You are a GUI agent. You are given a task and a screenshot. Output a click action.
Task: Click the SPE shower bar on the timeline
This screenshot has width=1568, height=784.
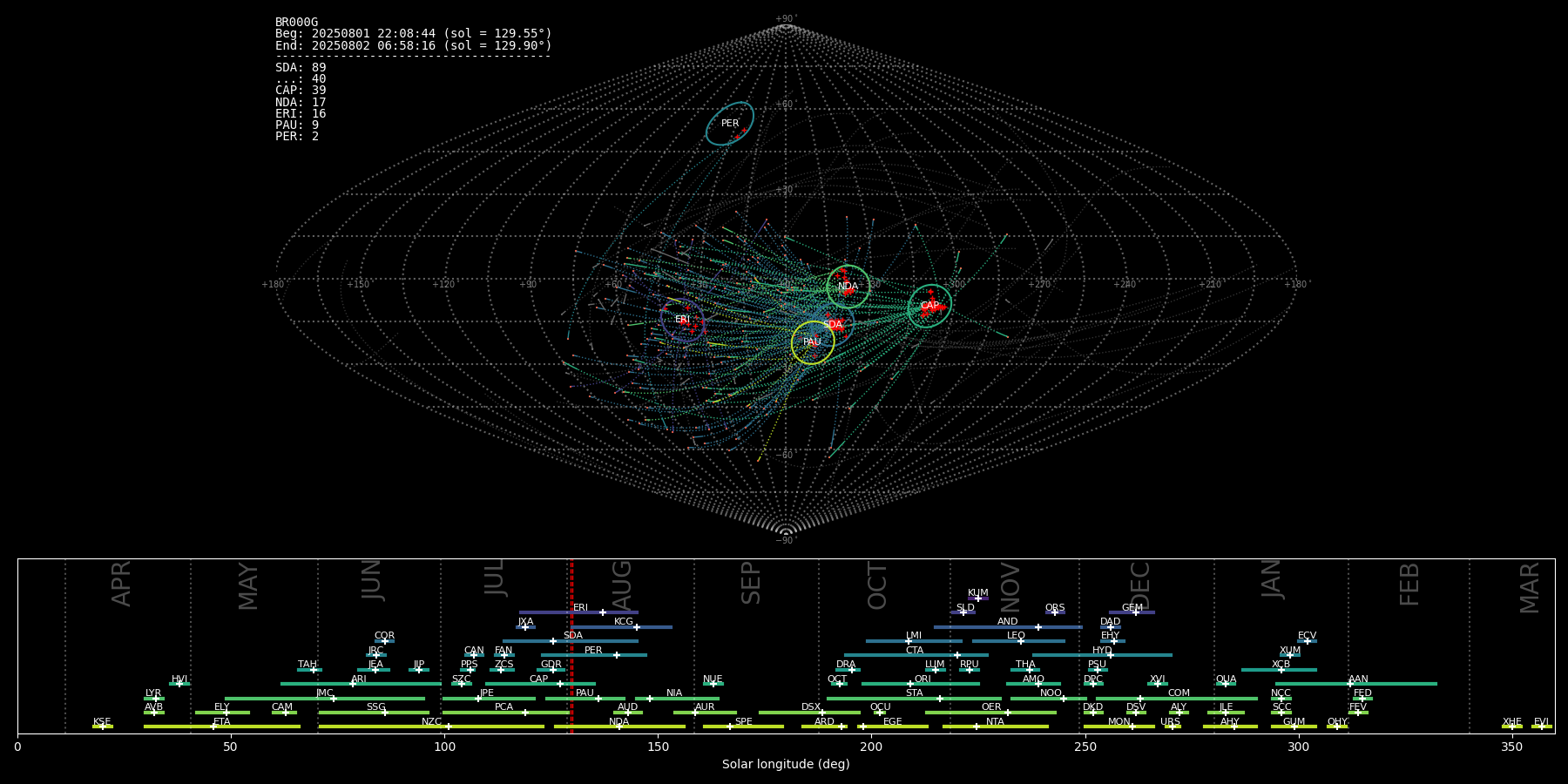click(x=743, y=727)
